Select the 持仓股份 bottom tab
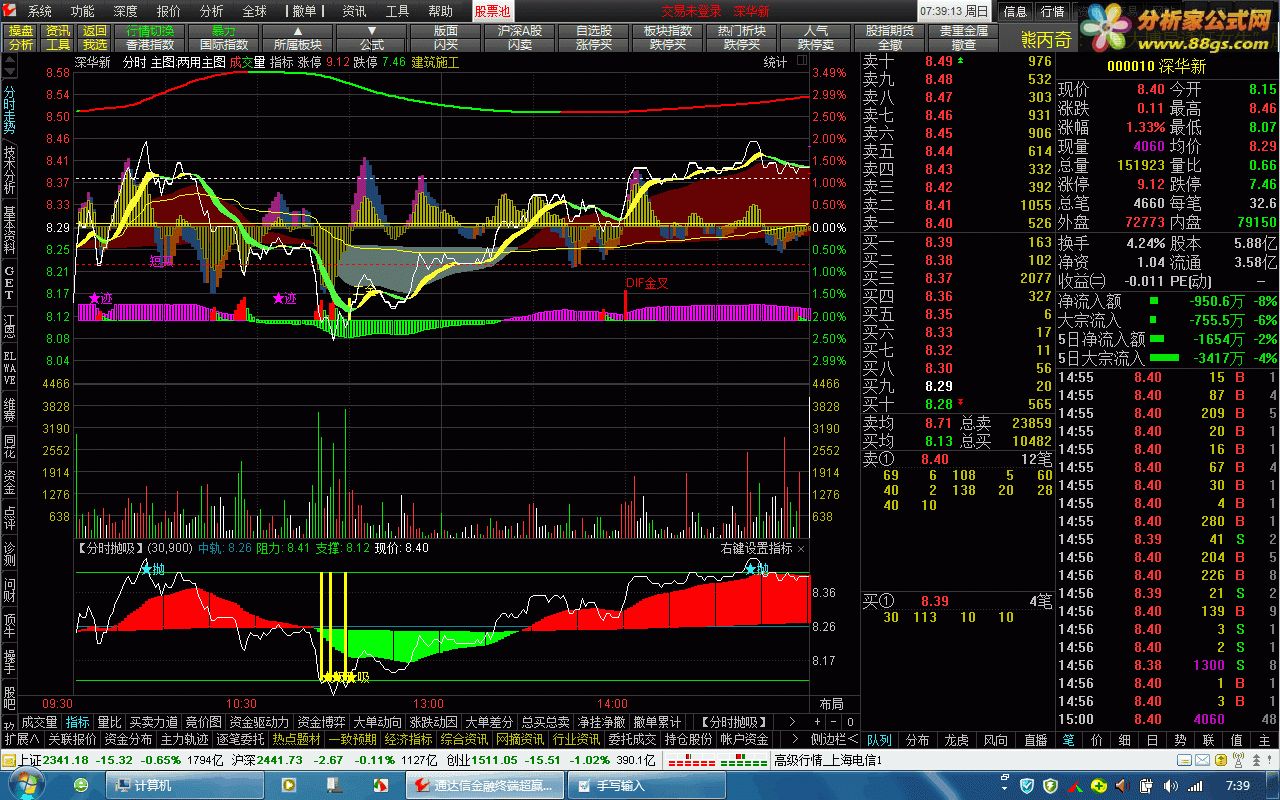This screenshot has height=800, width=1280. [688, 739]
